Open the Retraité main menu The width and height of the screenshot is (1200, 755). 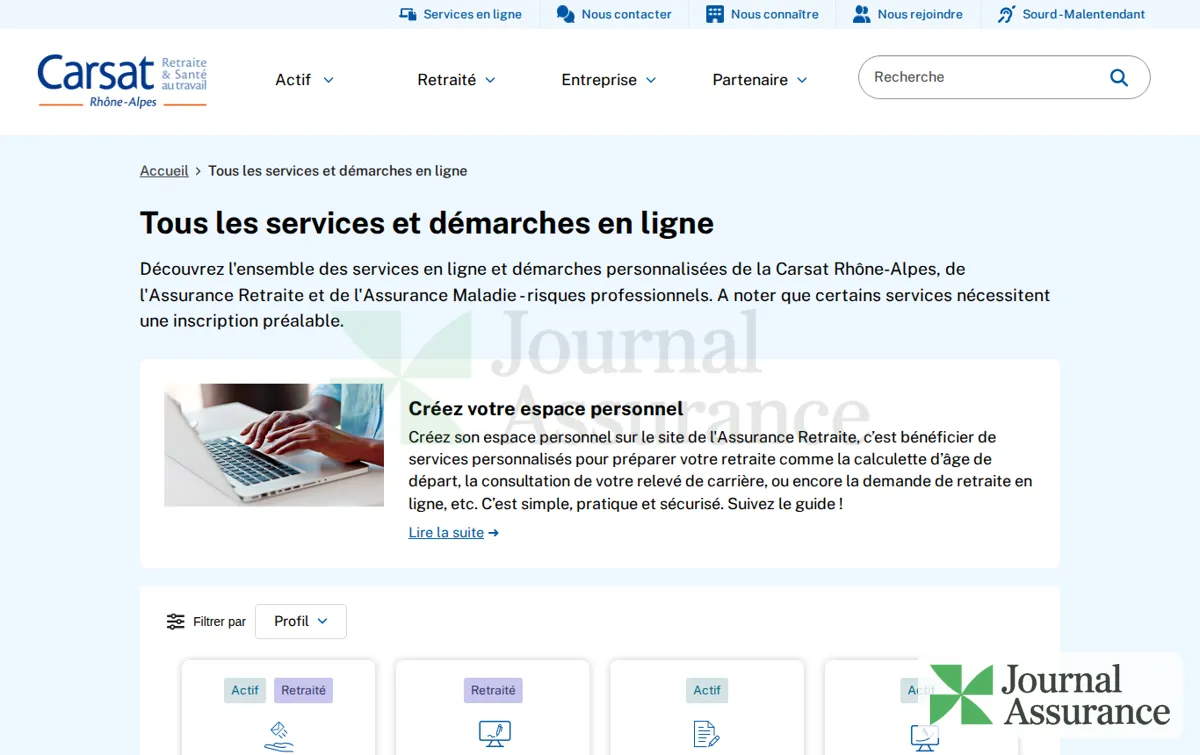point(456,80)
